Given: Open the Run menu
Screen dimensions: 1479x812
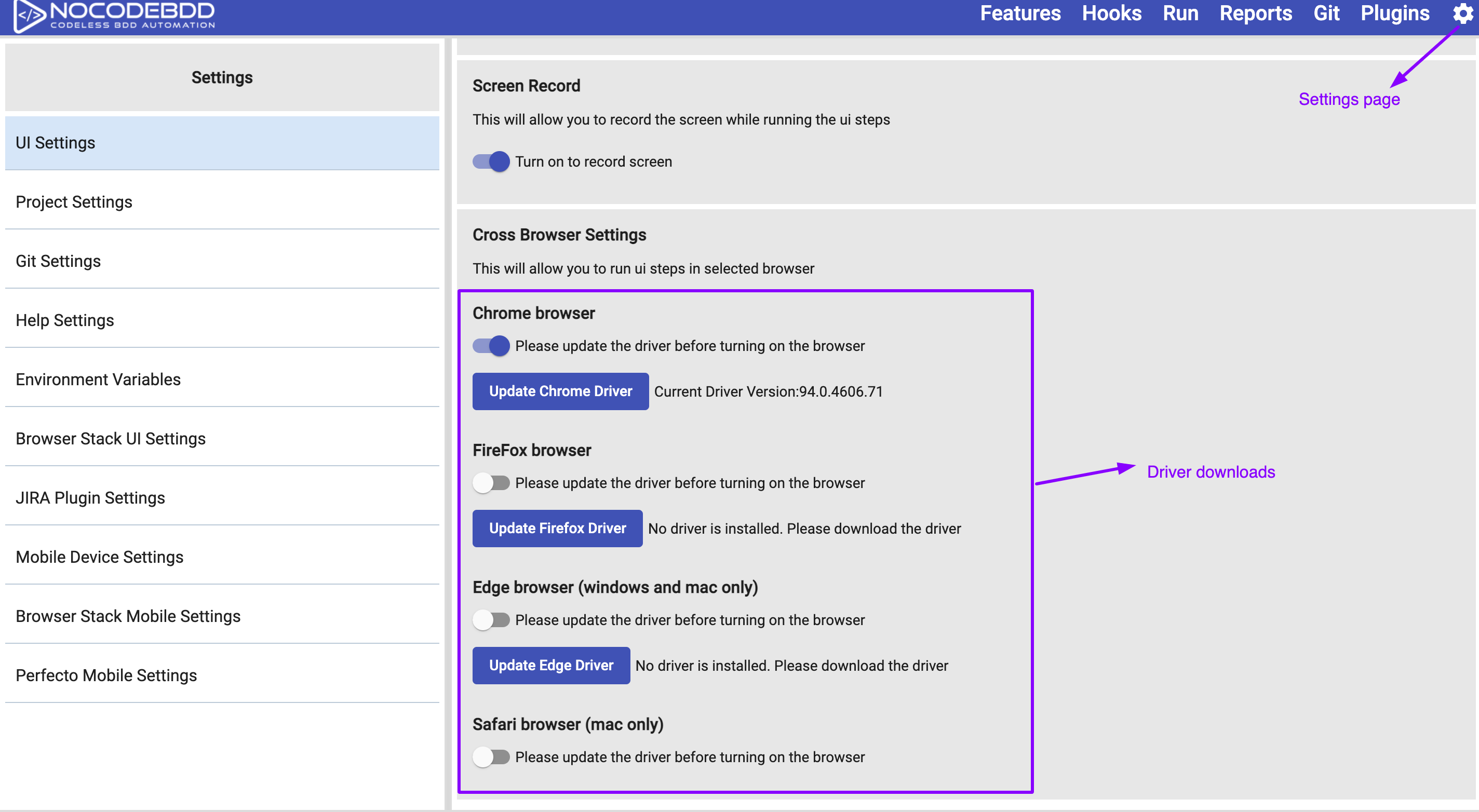Looking at the screenshot, I should pyautogui.click(x=1180, y=13).
